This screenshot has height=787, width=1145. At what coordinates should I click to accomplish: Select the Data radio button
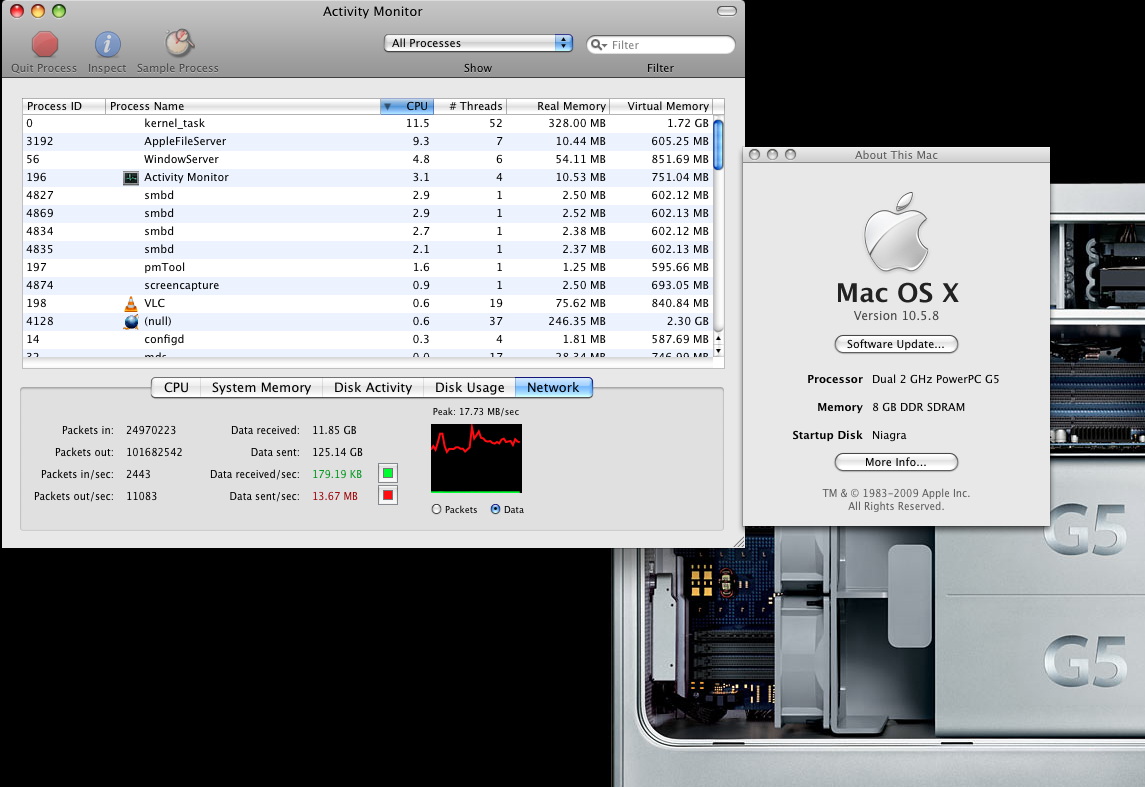click(x=496, y=510)
